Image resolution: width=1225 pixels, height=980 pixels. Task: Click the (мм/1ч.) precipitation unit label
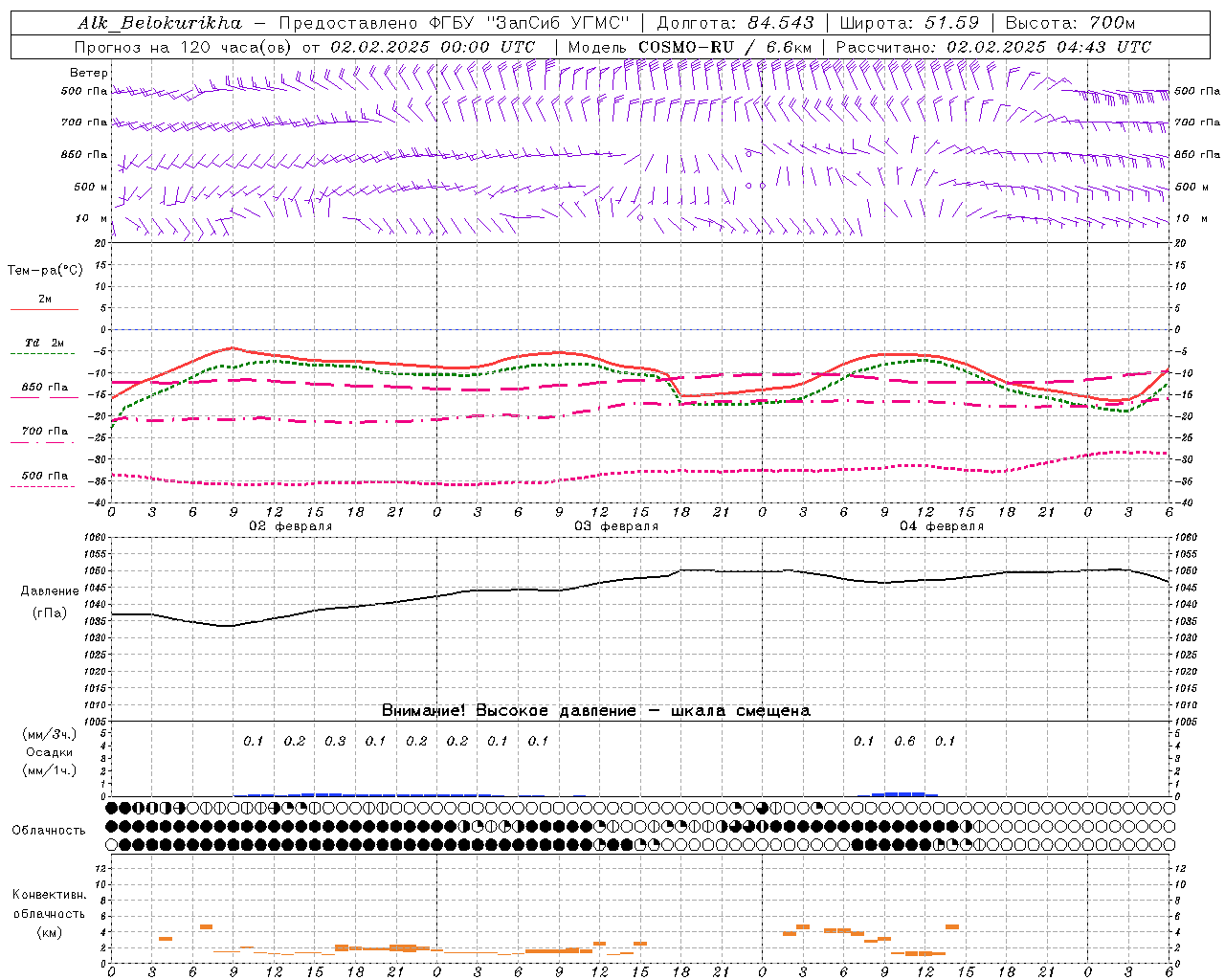pyautogui.click(x=50, y=770)
